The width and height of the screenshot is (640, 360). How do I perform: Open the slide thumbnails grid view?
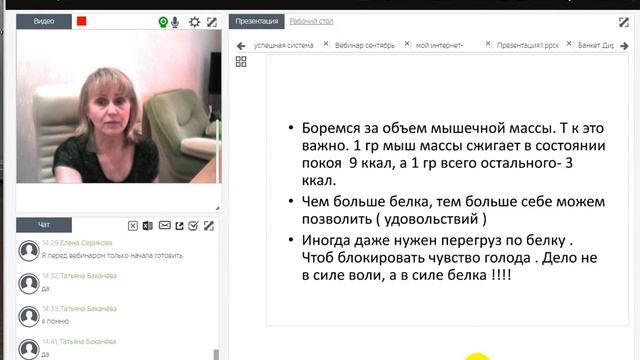coord(241,62)
